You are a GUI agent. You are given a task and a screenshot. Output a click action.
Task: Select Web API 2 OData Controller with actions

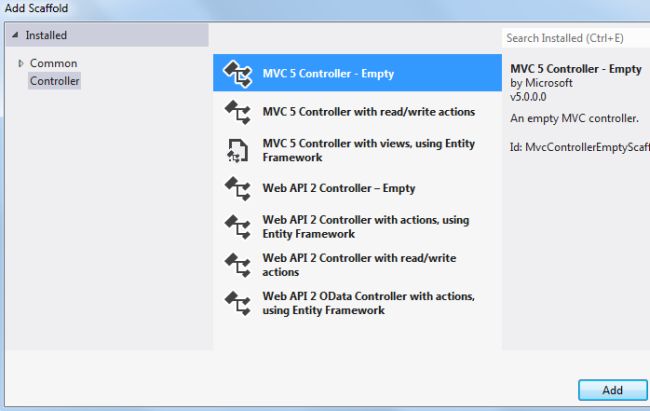pyautogui.click(x=368, y=302)
